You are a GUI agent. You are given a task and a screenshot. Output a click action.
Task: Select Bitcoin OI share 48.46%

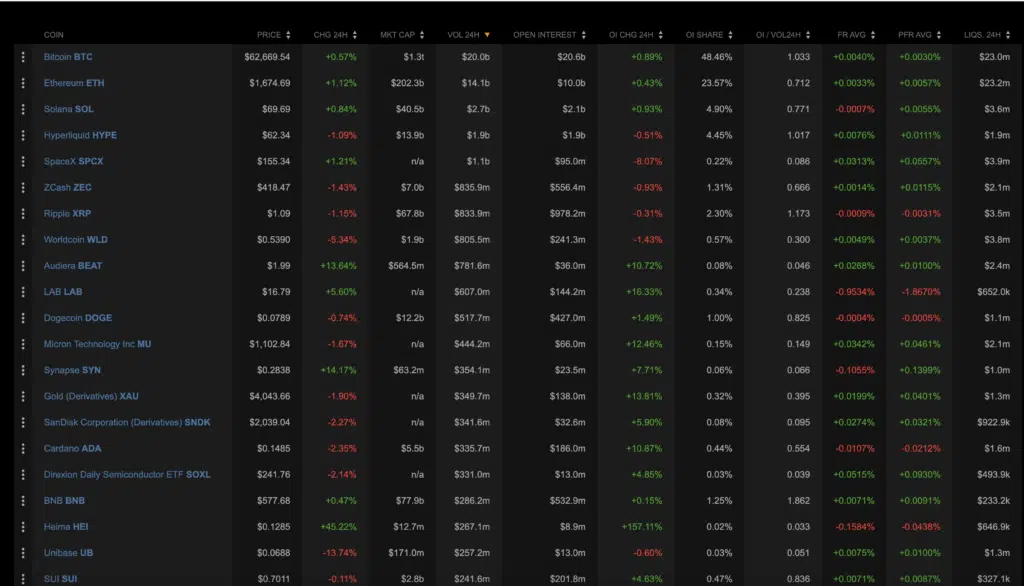coord(716,57)
